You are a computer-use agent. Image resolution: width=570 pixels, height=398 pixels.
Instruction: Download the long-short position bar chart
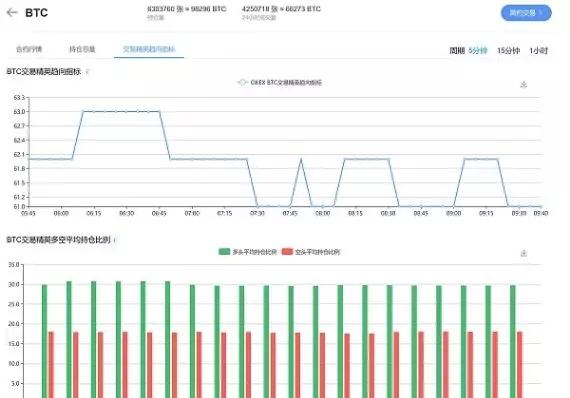click(523, 253)
